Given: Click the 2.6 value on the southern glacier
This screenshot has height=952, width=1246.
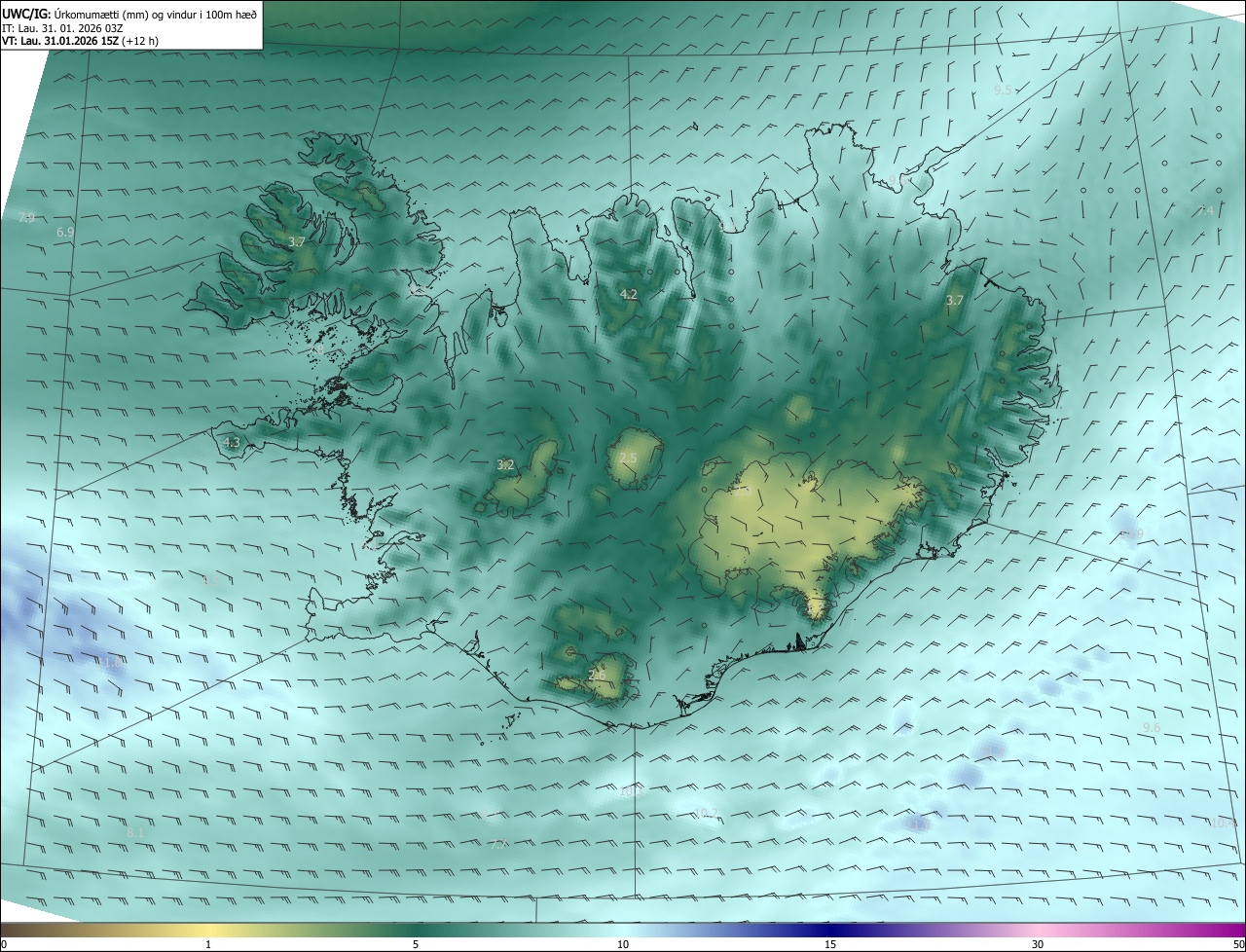Looking at the screenshot, I should (x=598, y=675).
